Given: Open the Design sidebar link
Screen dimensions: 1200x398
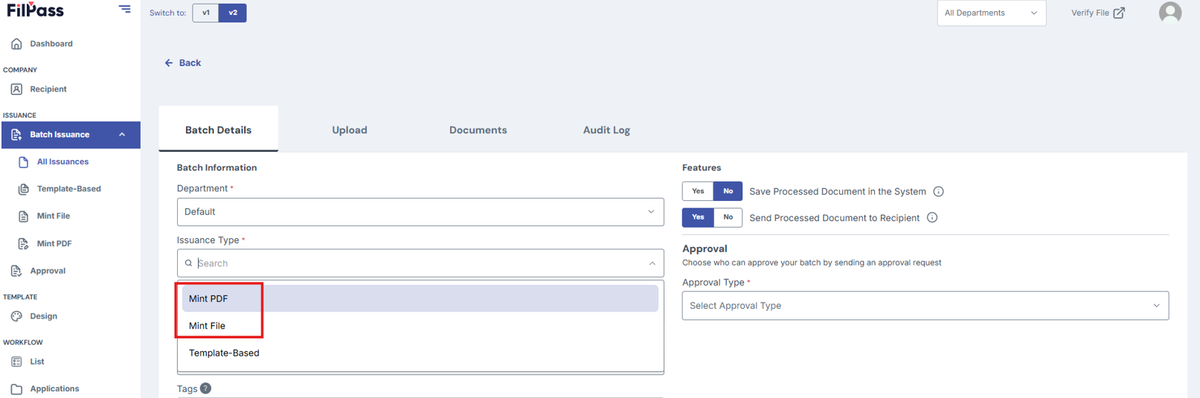Looking at the screenshot, I should [x=44, y=316].
